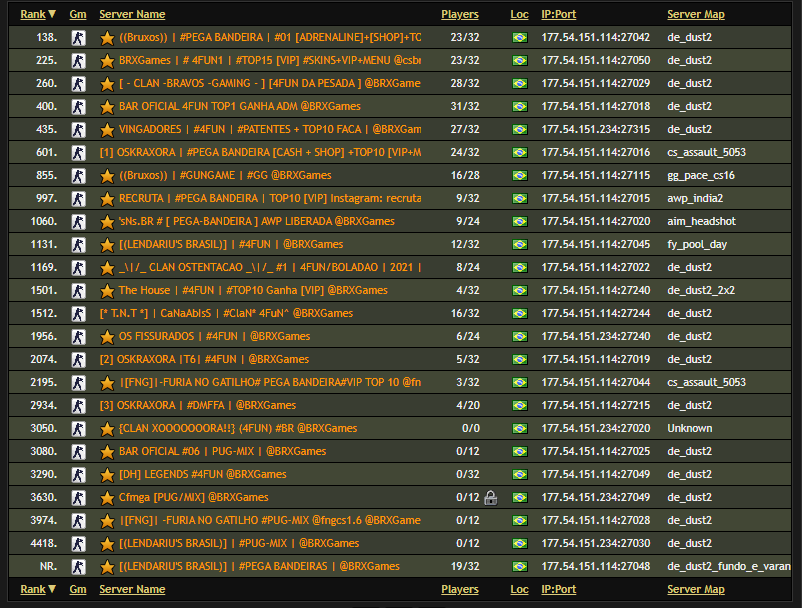Toggle the favorite star on VINGADORES #4FUN row
This screenshot has height=608, width=802.
tap(107, 129)
